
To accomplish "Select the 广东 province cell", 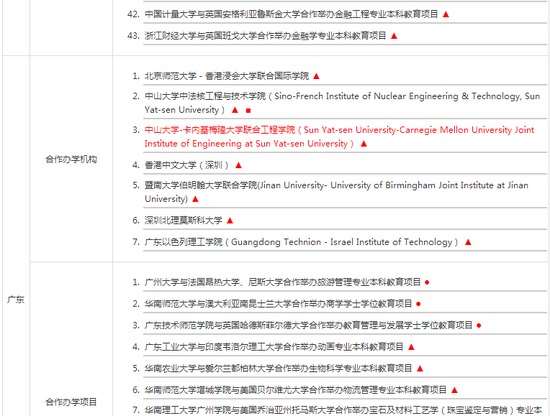I will point(16,300).
